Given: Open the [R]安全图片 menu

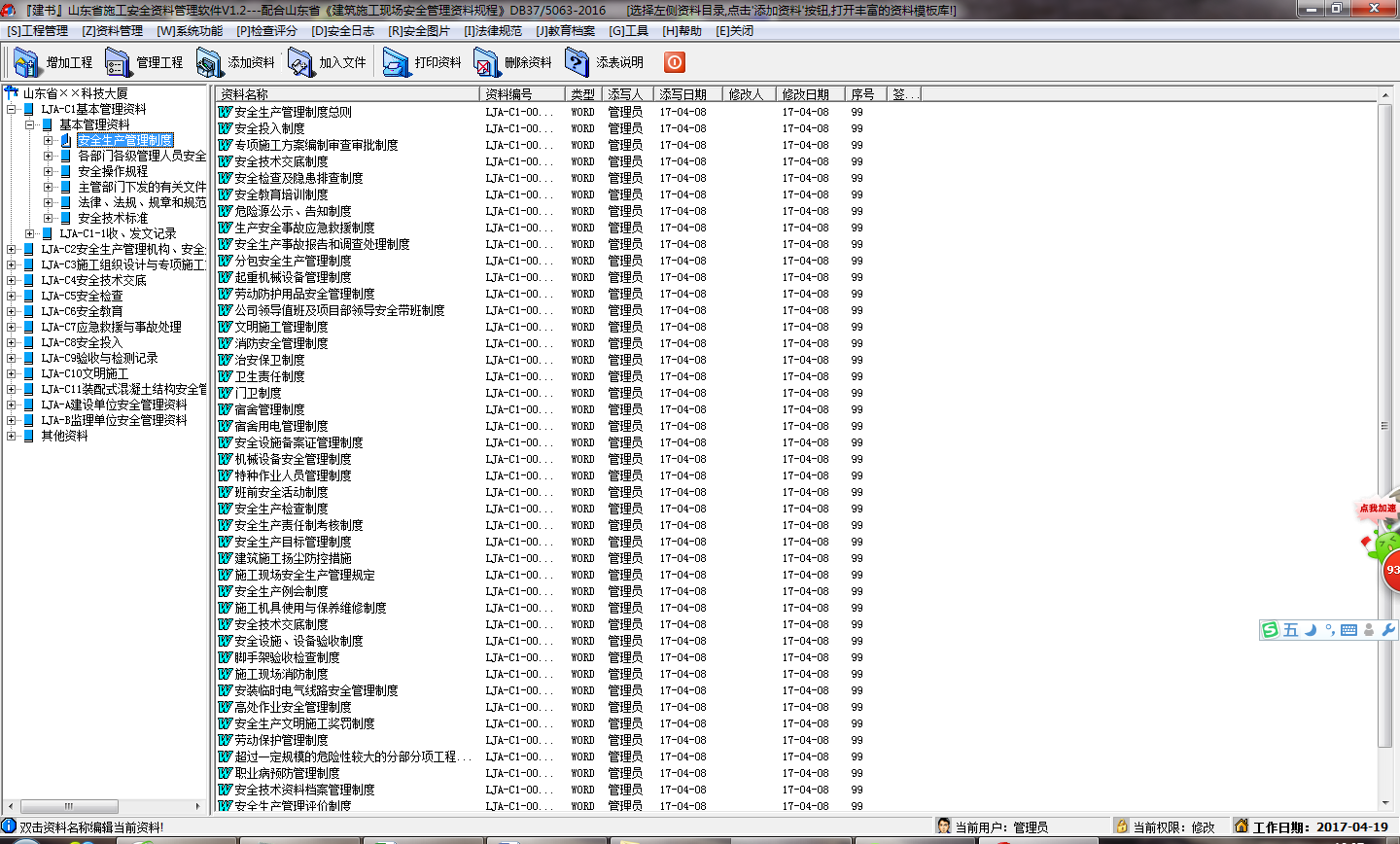Looking at the screenshot, I should coord(419,31).
